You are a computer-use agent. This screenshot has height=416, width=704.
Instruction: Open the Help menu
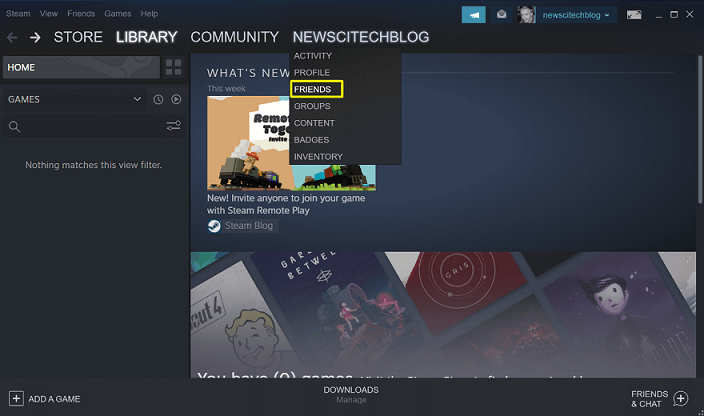(x=149, y=13)
